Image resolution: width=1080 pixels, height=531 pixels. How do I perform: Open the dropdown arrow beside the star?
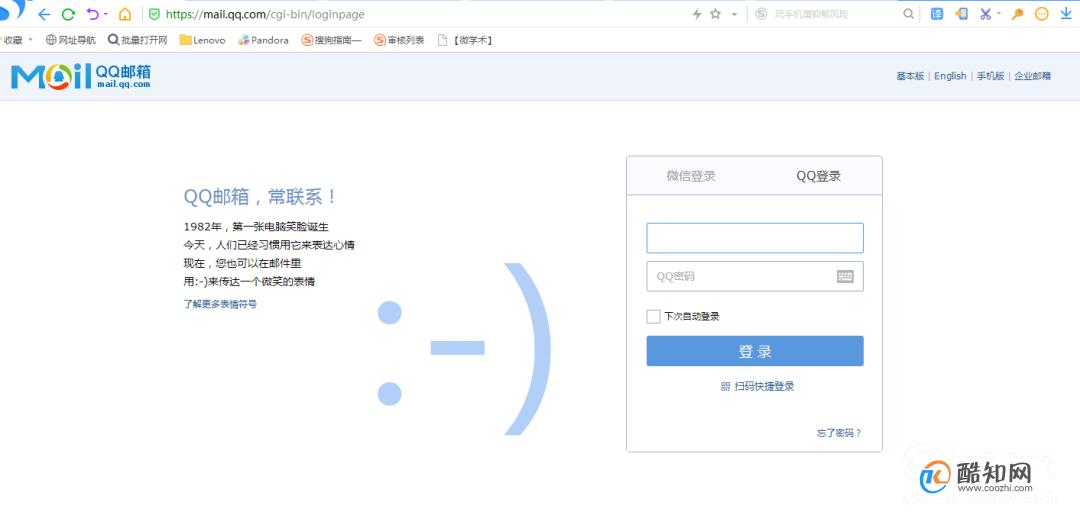[x=734, y=14]
